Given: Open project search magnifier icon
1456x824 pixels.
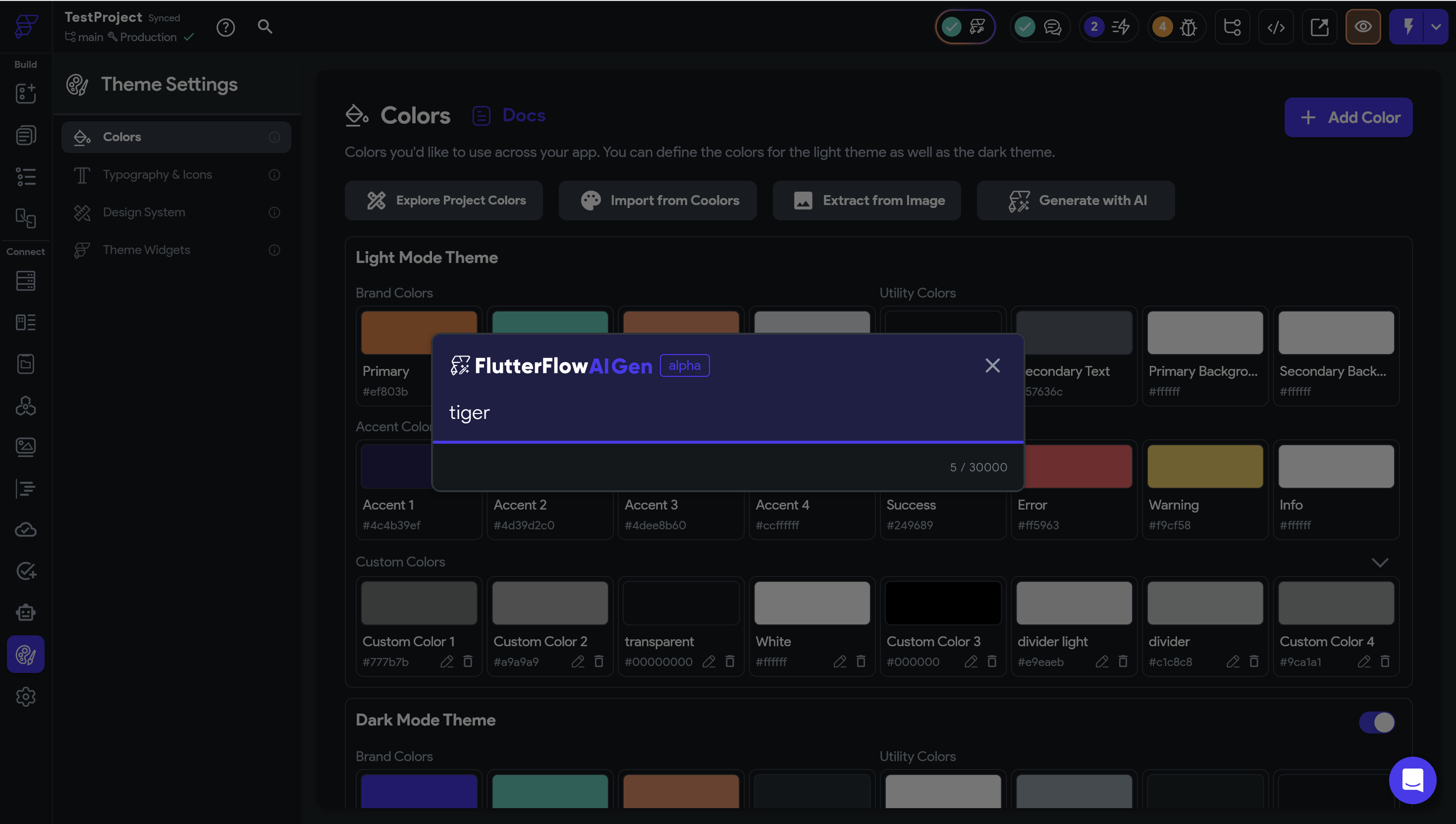Looking at the screenshot, I should click(x=265, y=27).
